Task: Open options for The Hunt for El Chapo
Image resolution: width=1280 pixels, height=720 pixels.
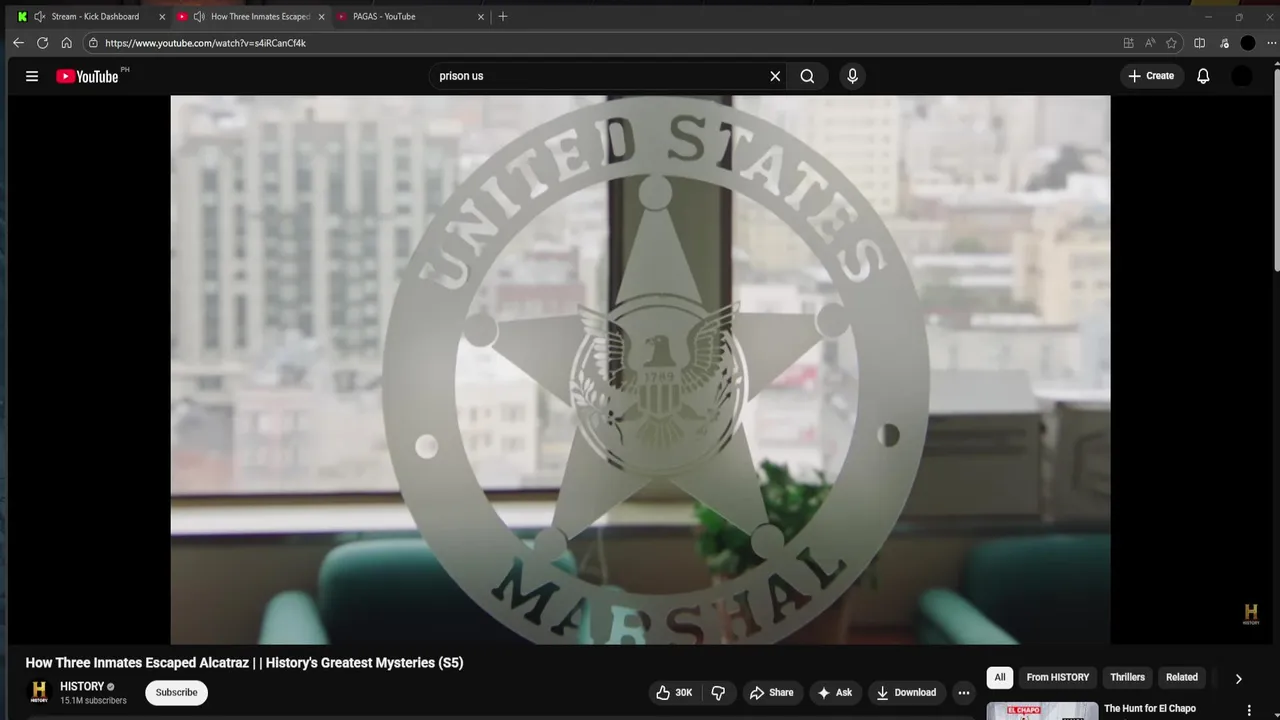Action: 1248,710
